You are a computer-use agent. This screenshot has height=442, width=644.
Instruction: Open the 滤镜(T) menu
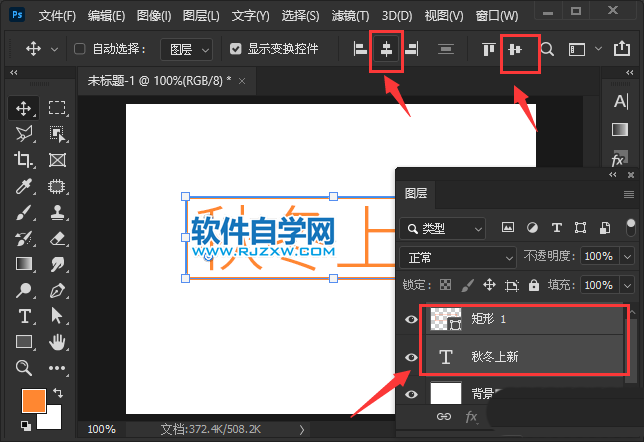point(350,16)
